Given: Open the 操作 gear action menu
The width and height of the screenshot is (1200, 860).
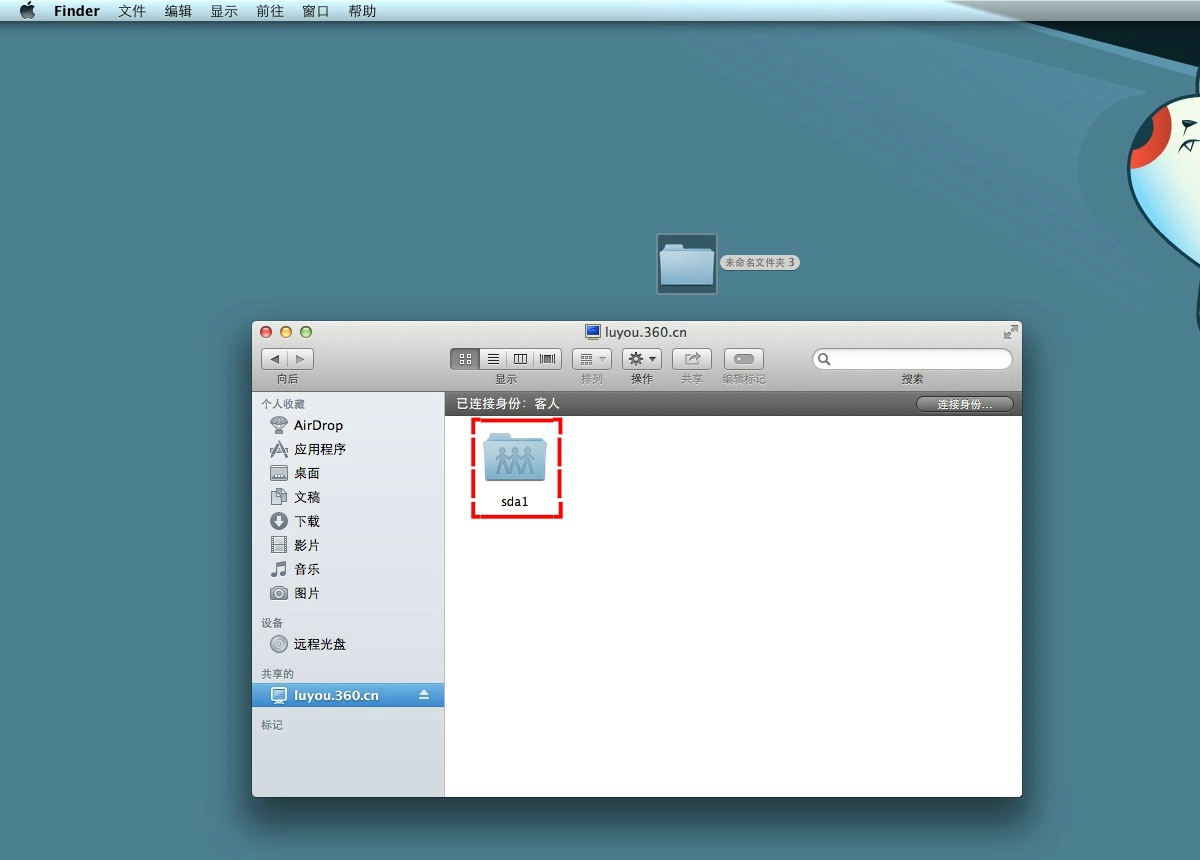Looking at the screenshot, I should point(642,359).
